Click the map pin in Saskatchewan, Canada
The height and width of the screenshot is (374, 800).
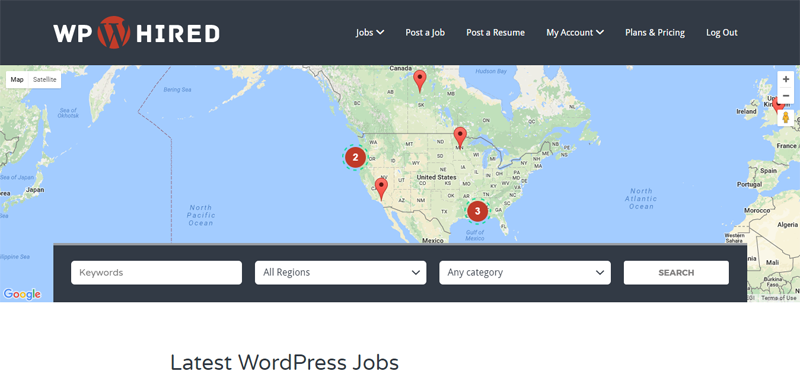[x=419, y=82]
